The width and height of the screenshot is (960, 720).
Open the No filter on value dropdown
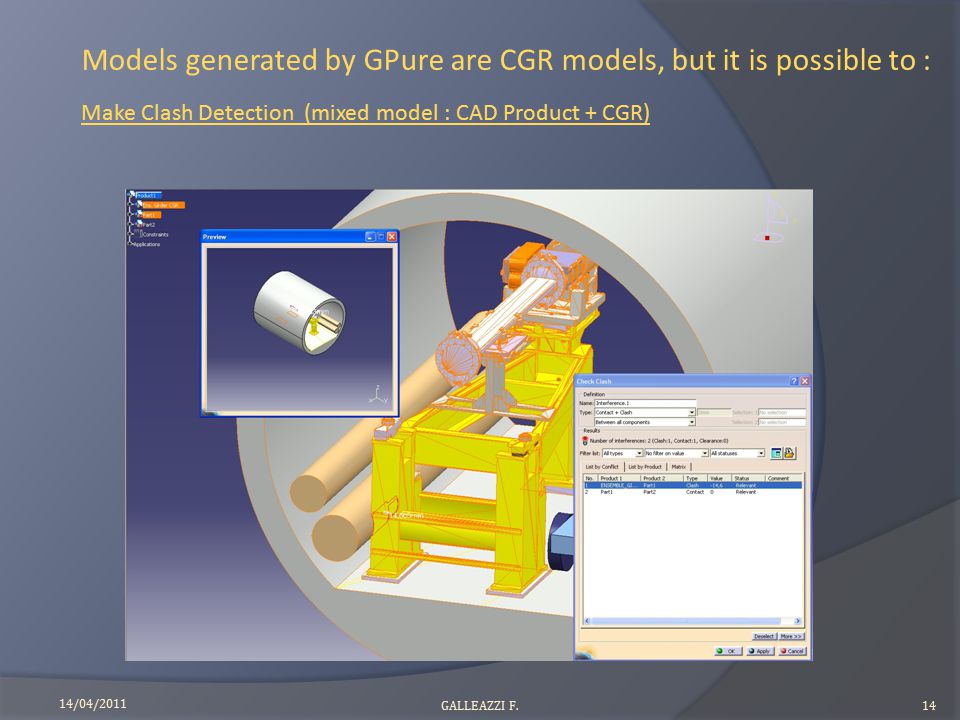[705, 453]
